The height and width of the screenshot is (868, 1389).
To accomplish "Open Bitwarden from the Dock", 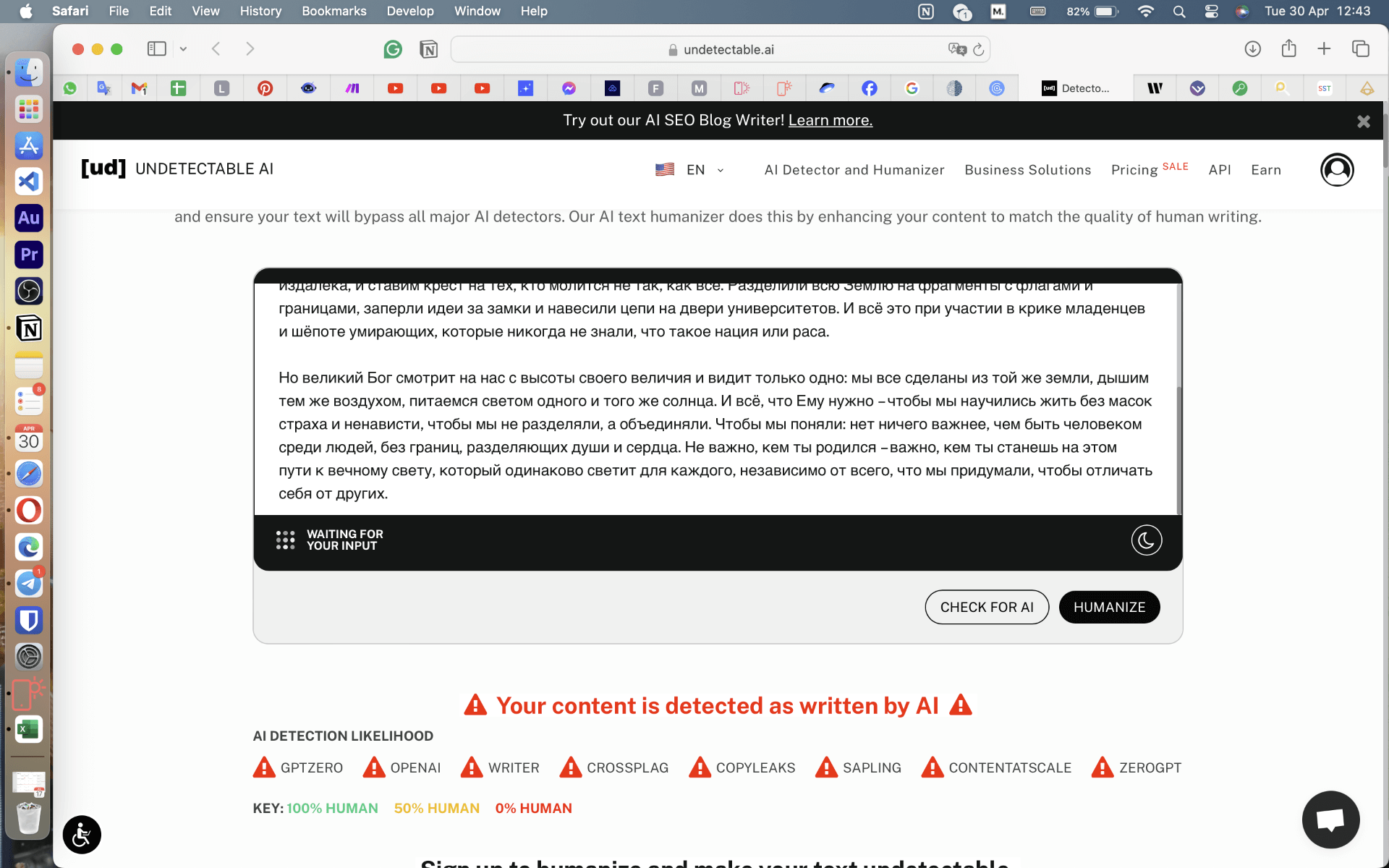I will click(29, 620).
